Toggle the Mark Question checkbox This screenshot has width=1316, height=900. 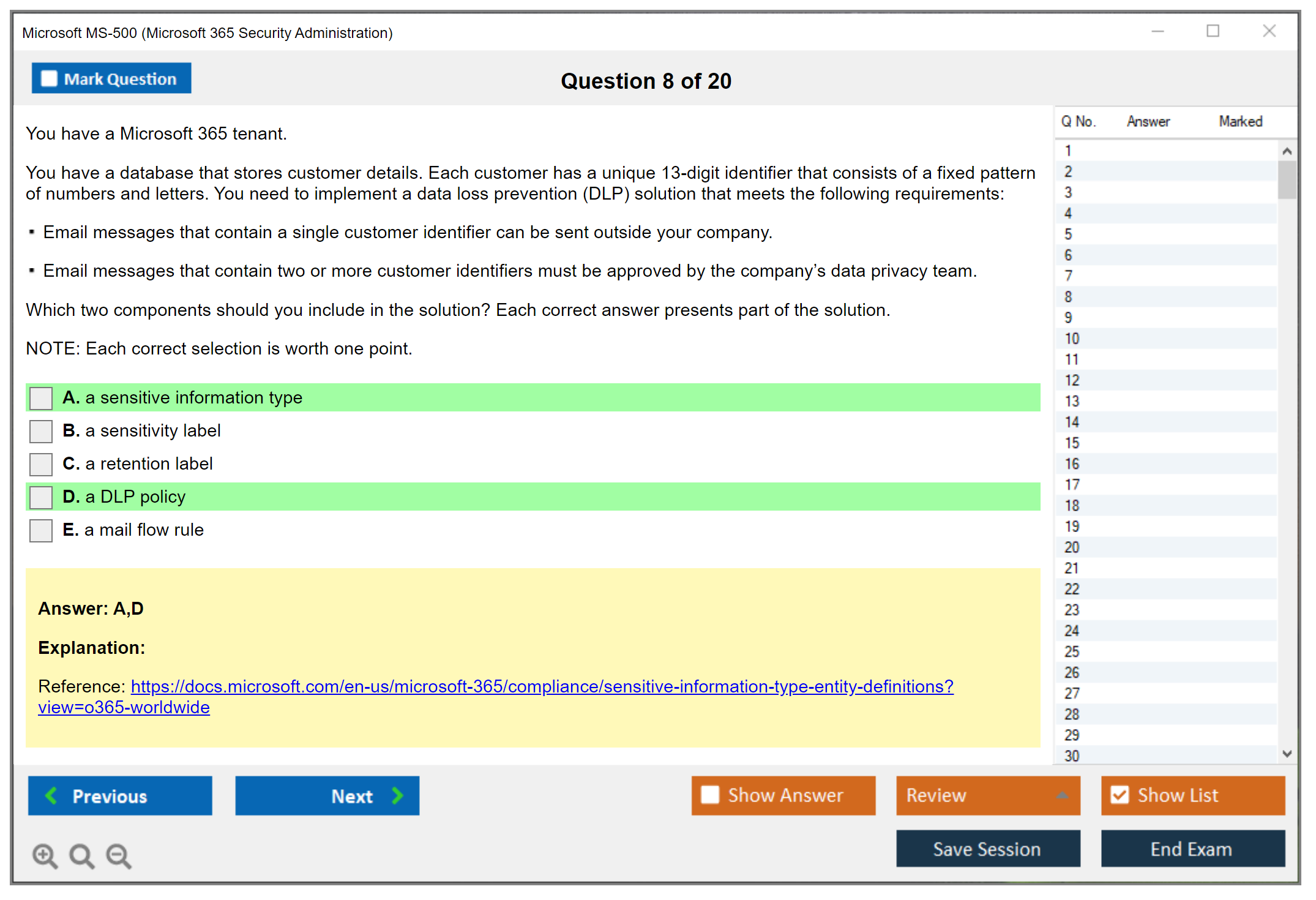point(49,79)
